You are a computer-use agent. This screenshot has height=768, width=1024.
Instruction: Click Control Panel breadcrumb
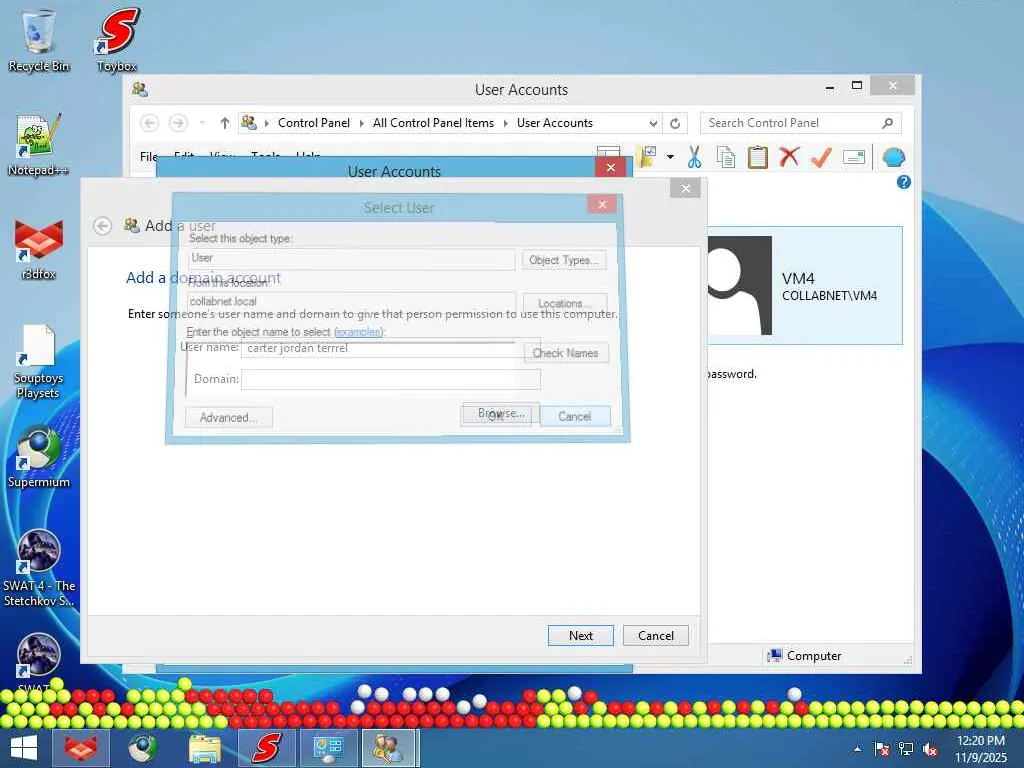pos(314,123)
